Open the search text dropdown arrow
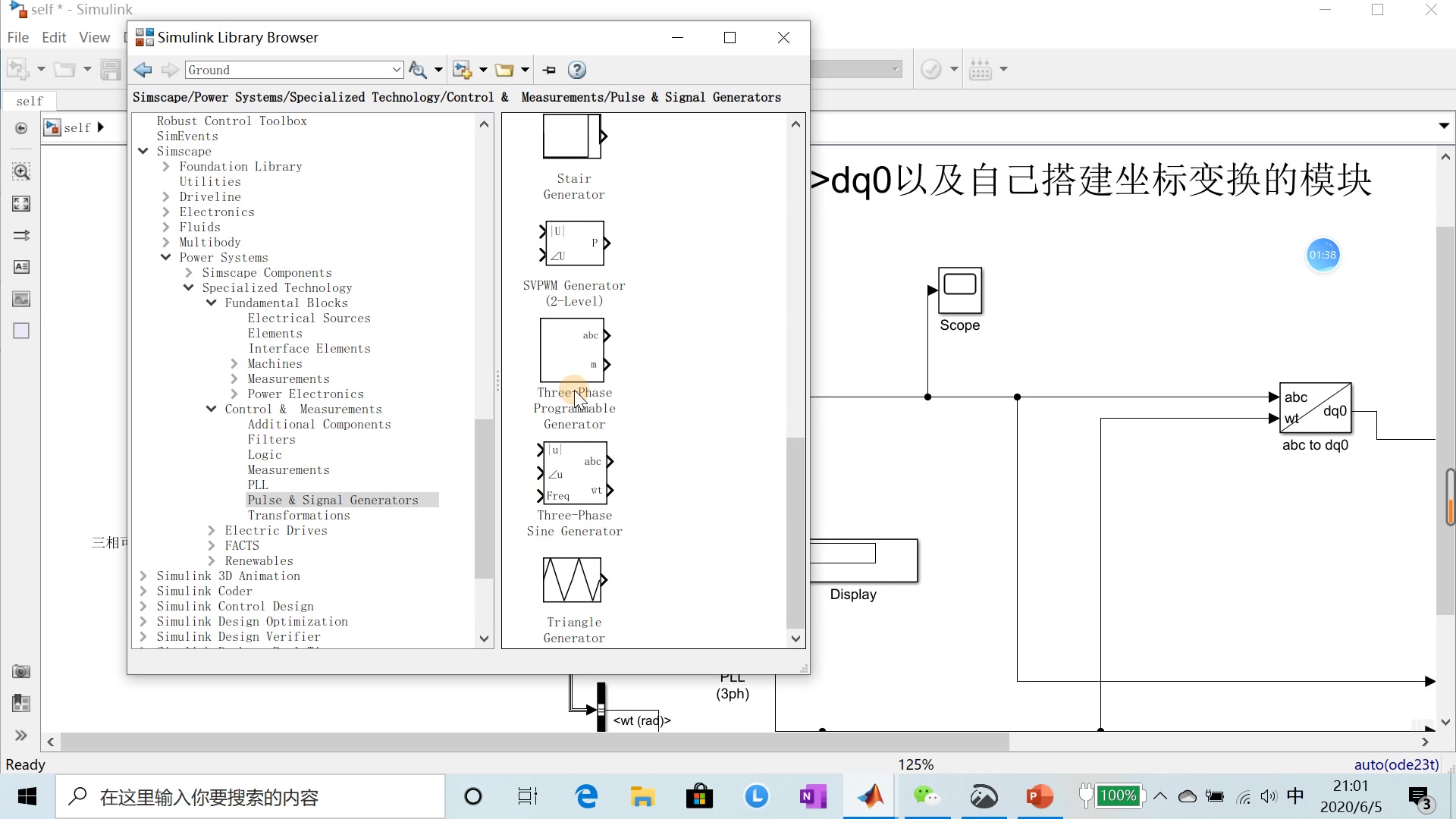 tap(396, 70)
